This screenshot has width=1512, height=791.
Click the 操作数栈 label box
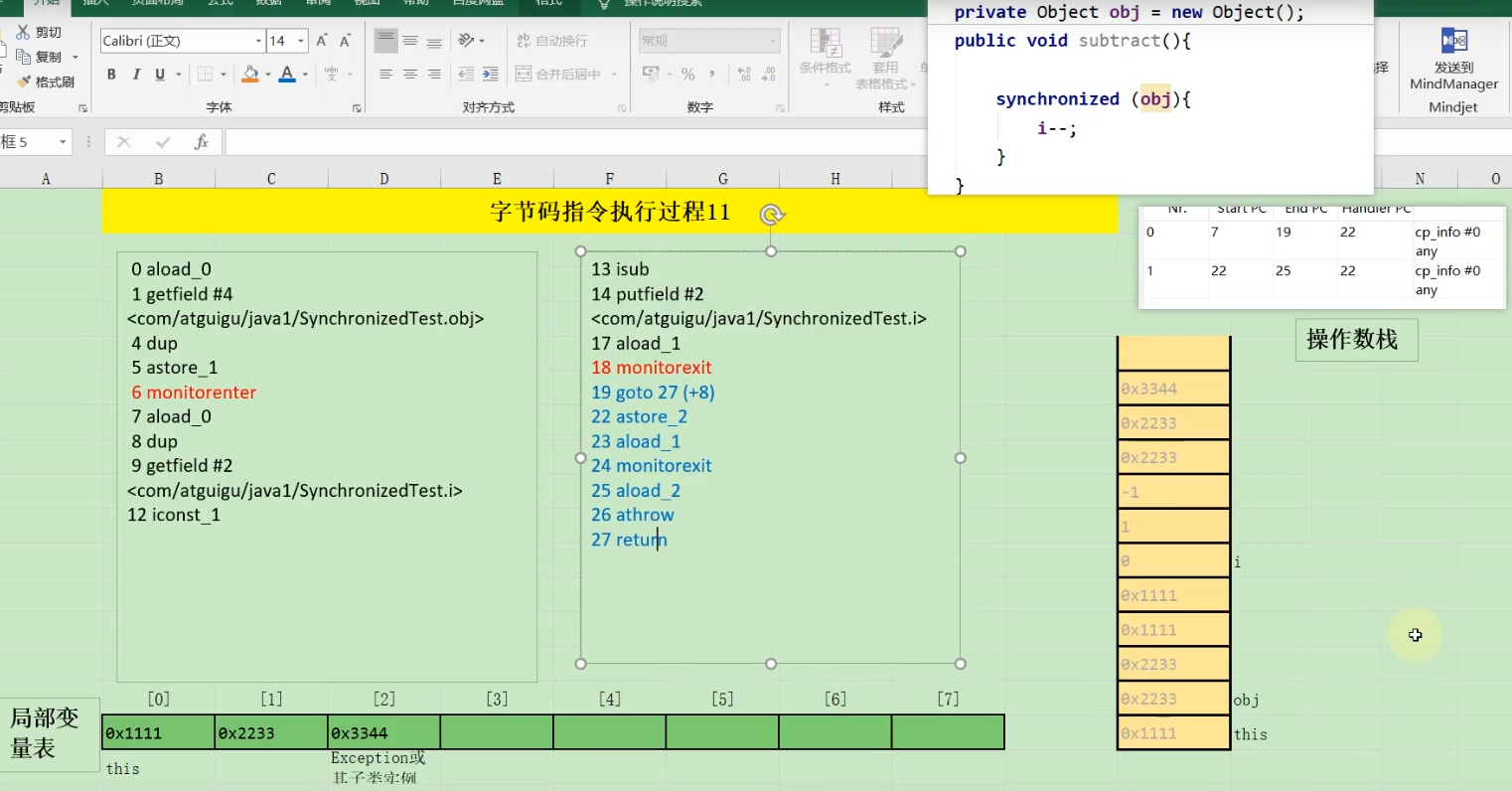click(x=1356, y=340)
